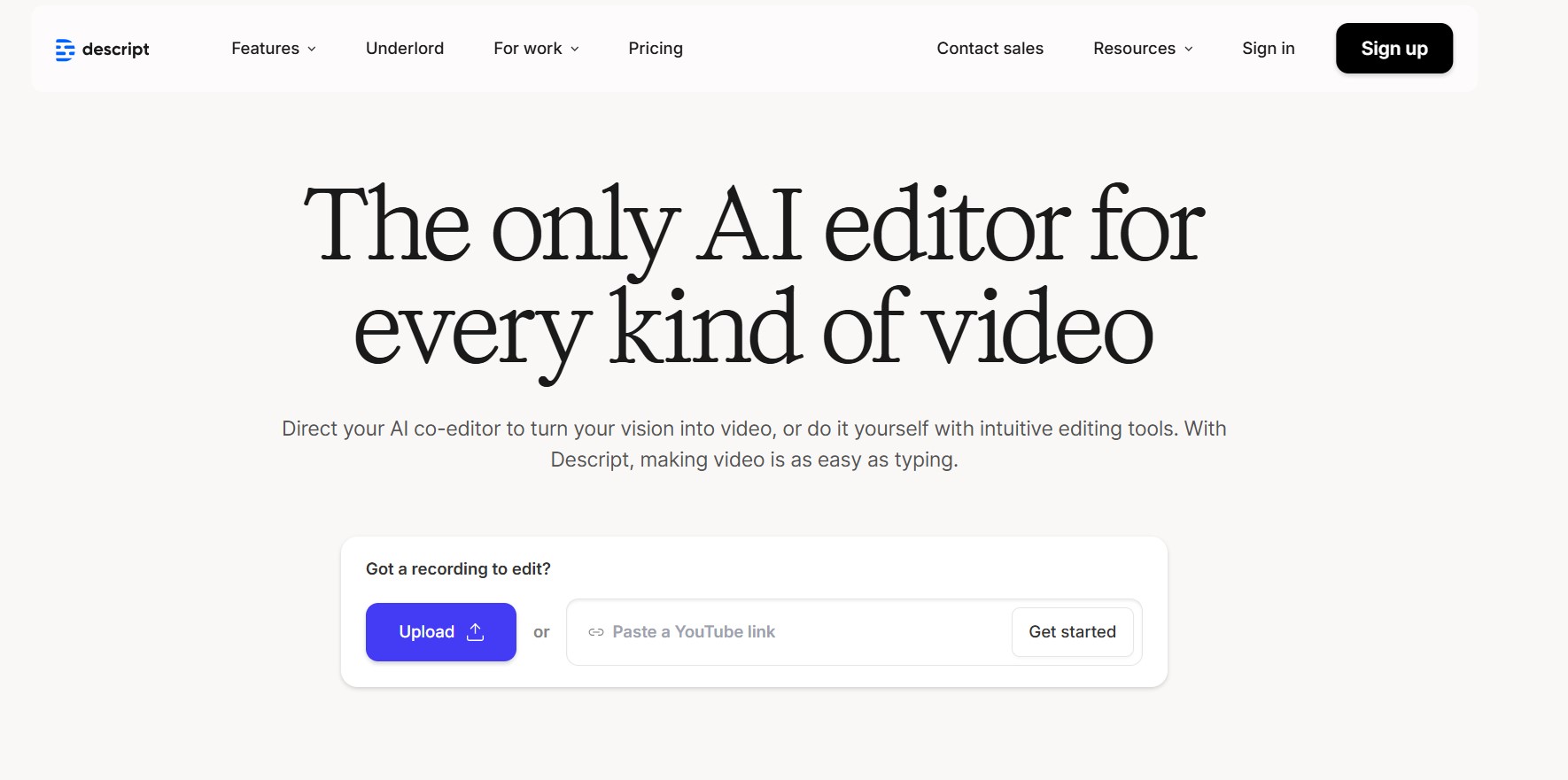Click the main headline about AI editor
This screenshot has height=780, width=1568.
pyautogui.click(x=754, y=276)
